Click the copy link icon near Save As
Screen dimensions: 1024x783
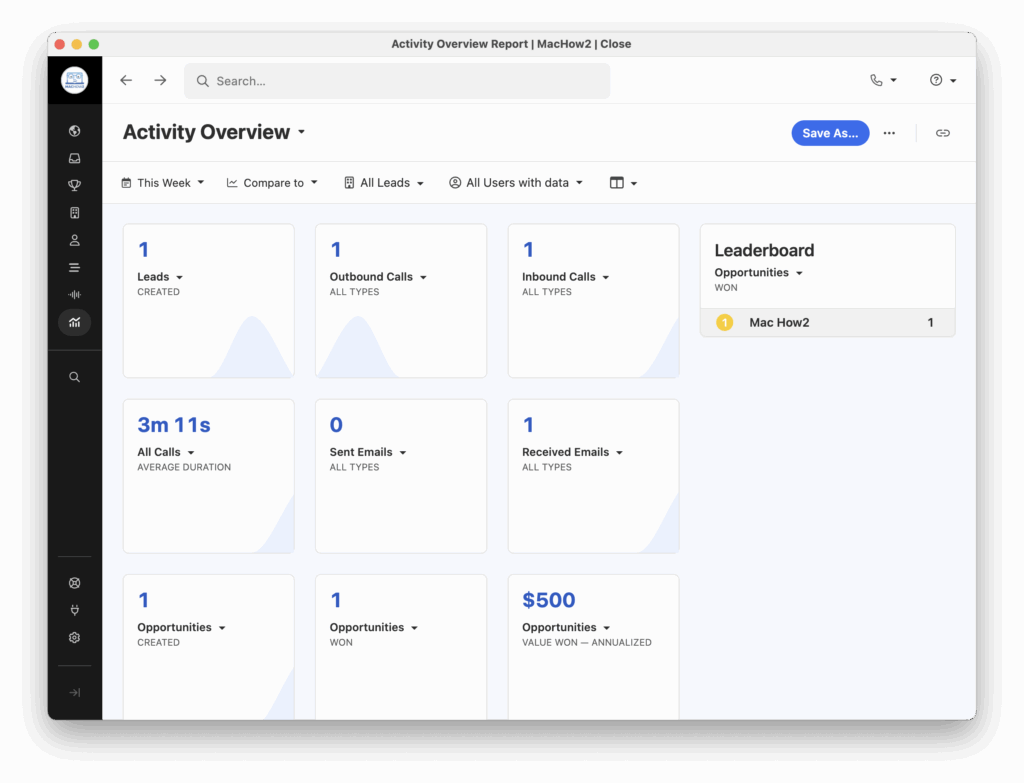click(942, 133)
